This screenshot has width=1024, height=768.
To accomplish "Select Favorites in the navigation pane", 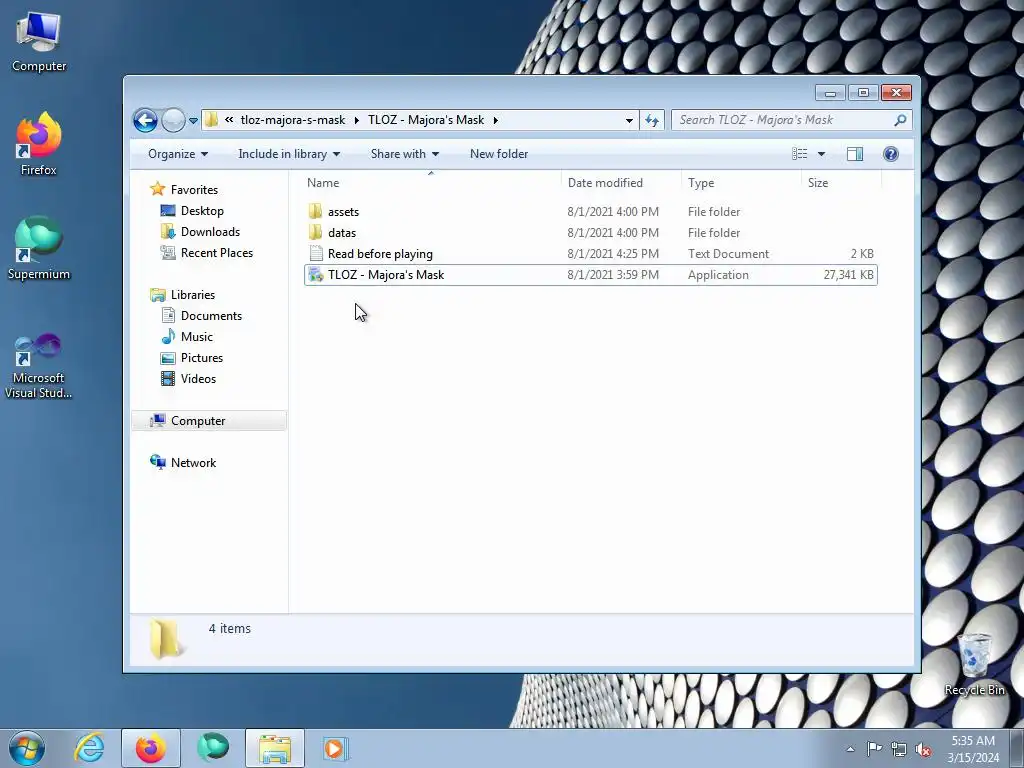I will (194, 189).
